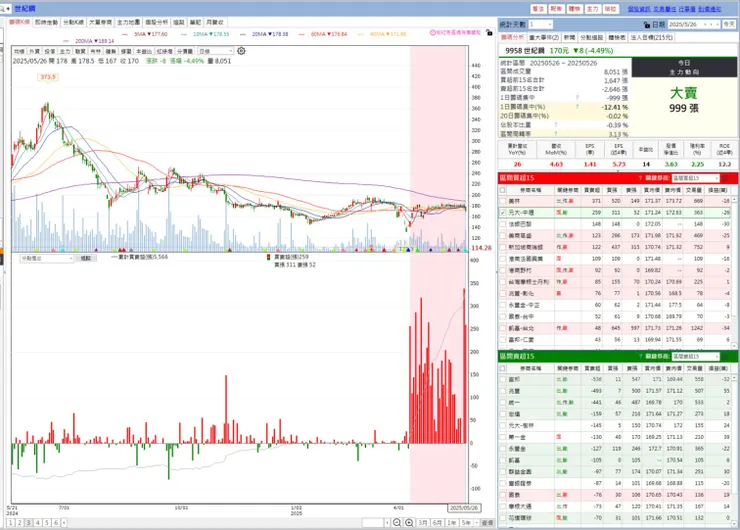This screenshot has width=740, height=530.
Task: Open the 統計天數 dropdown
Action: tap(540, 25)
